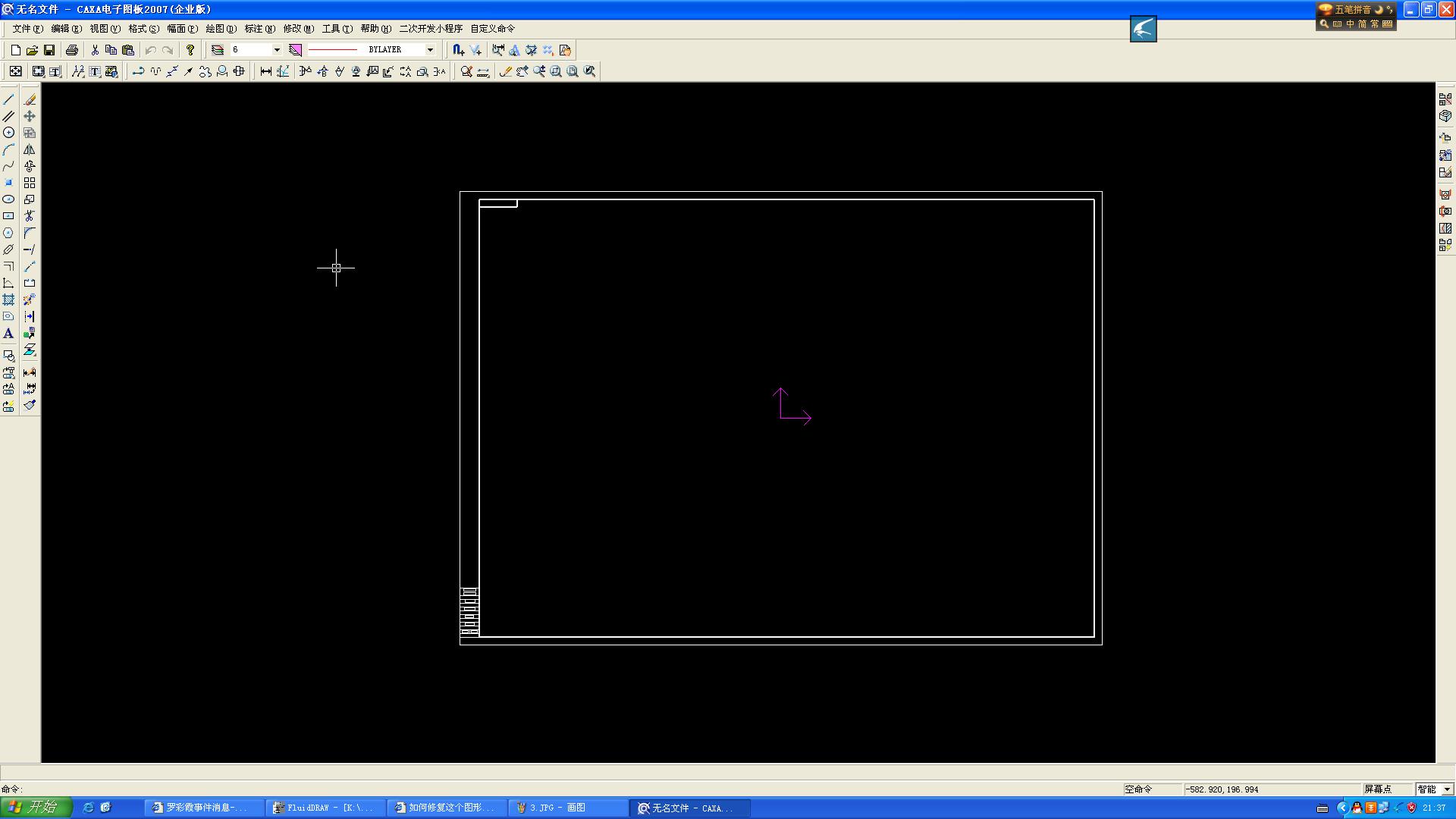Open the 标注 menu

259,29
